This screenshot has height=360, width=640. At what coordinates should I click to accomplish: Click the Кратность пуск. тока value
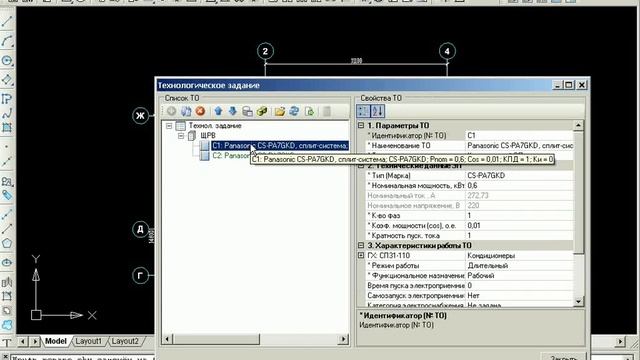coord(520,236)
